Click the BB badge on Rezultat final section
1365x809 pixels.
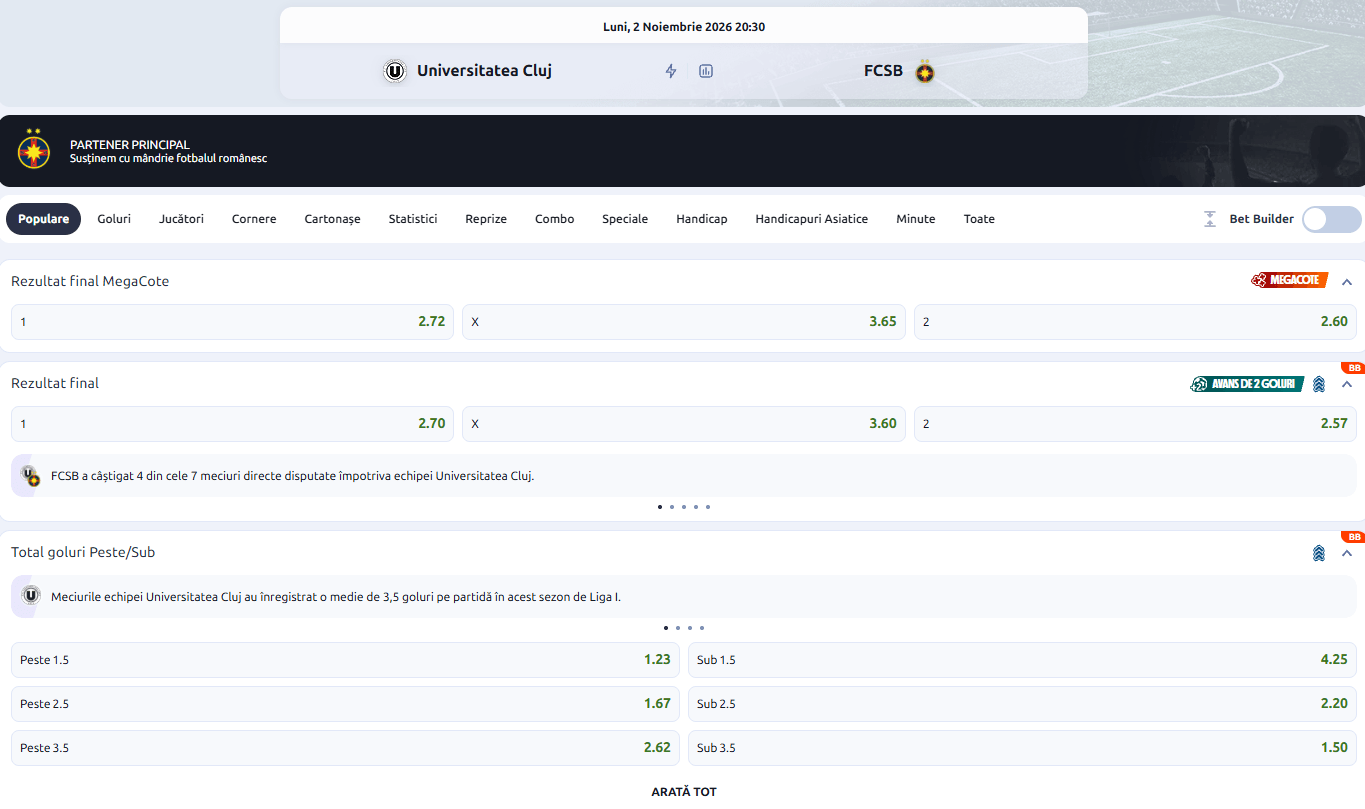(1353, 368)
